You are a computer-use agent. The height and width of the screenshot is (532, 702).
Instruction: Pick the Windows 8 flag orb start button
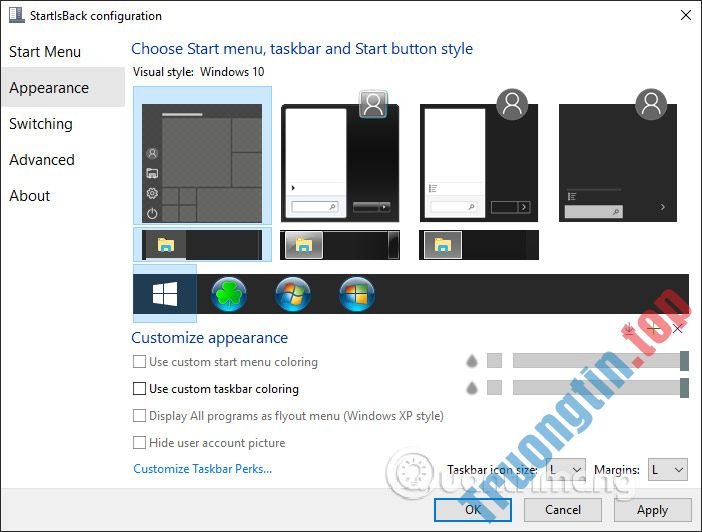coord(357,294)
